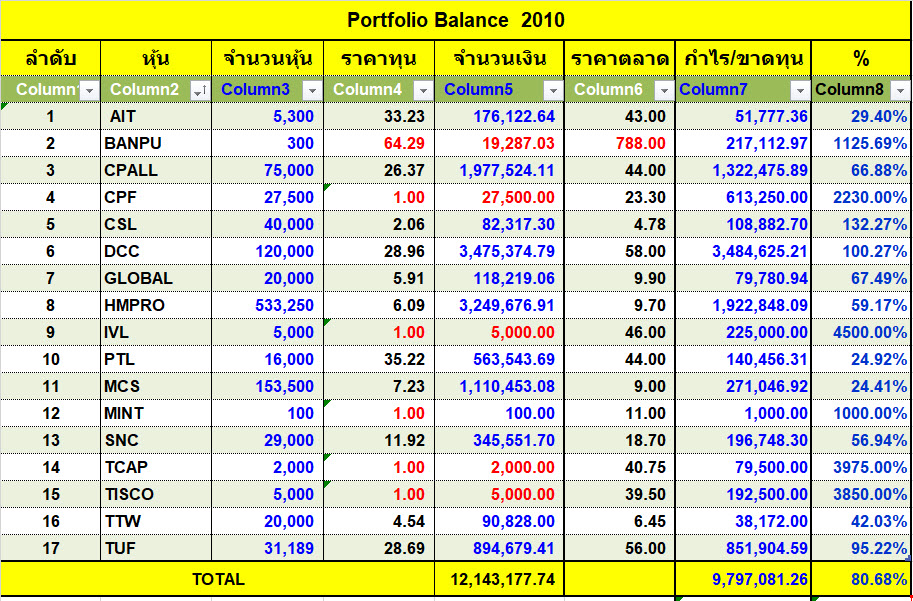Viewport: 913px width, 601px height.
Task: Select the 31,189 share count cell
Action: coord(267,548)
